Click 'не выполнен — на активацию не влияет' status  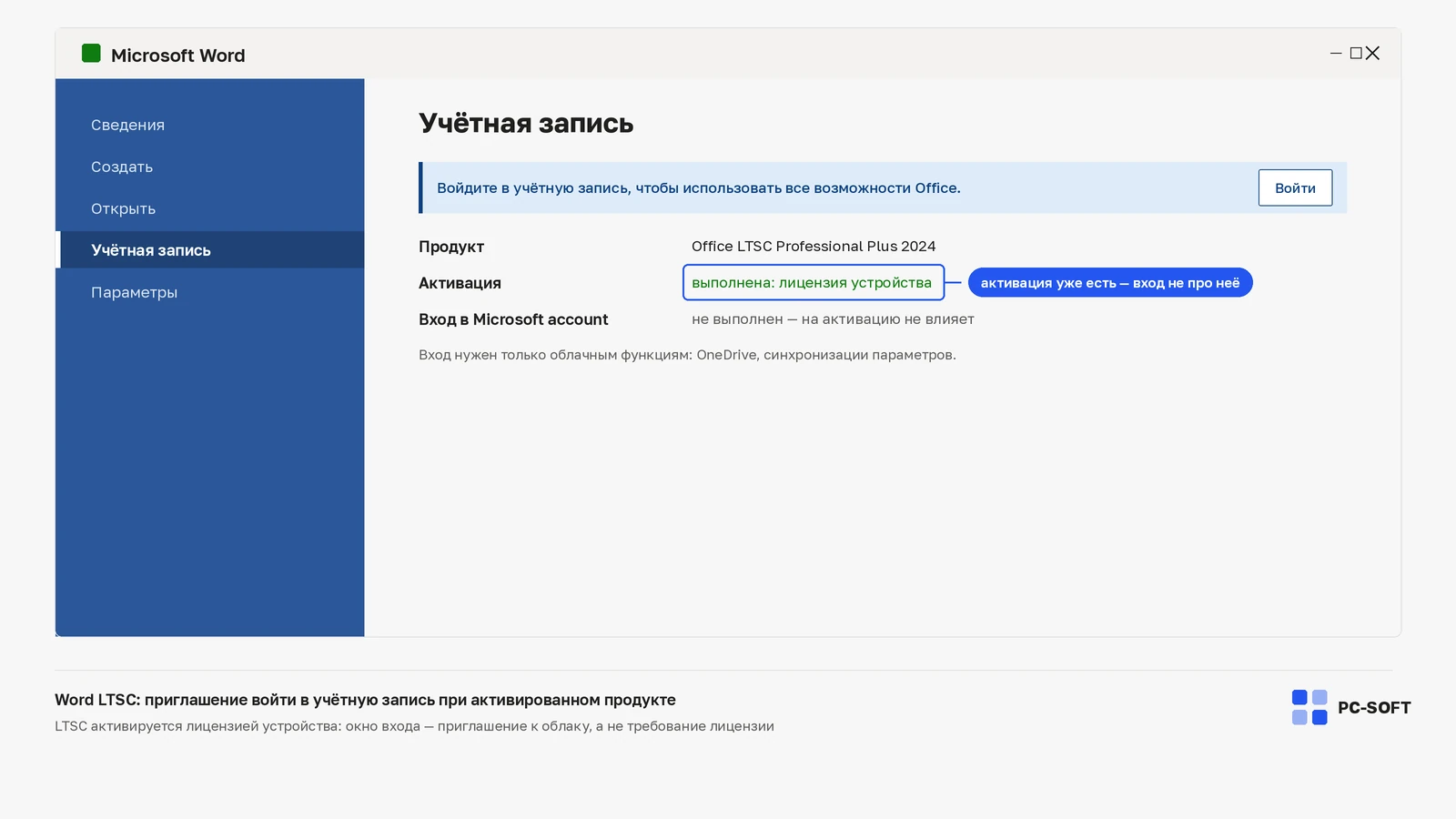click(x=833, y=319)
